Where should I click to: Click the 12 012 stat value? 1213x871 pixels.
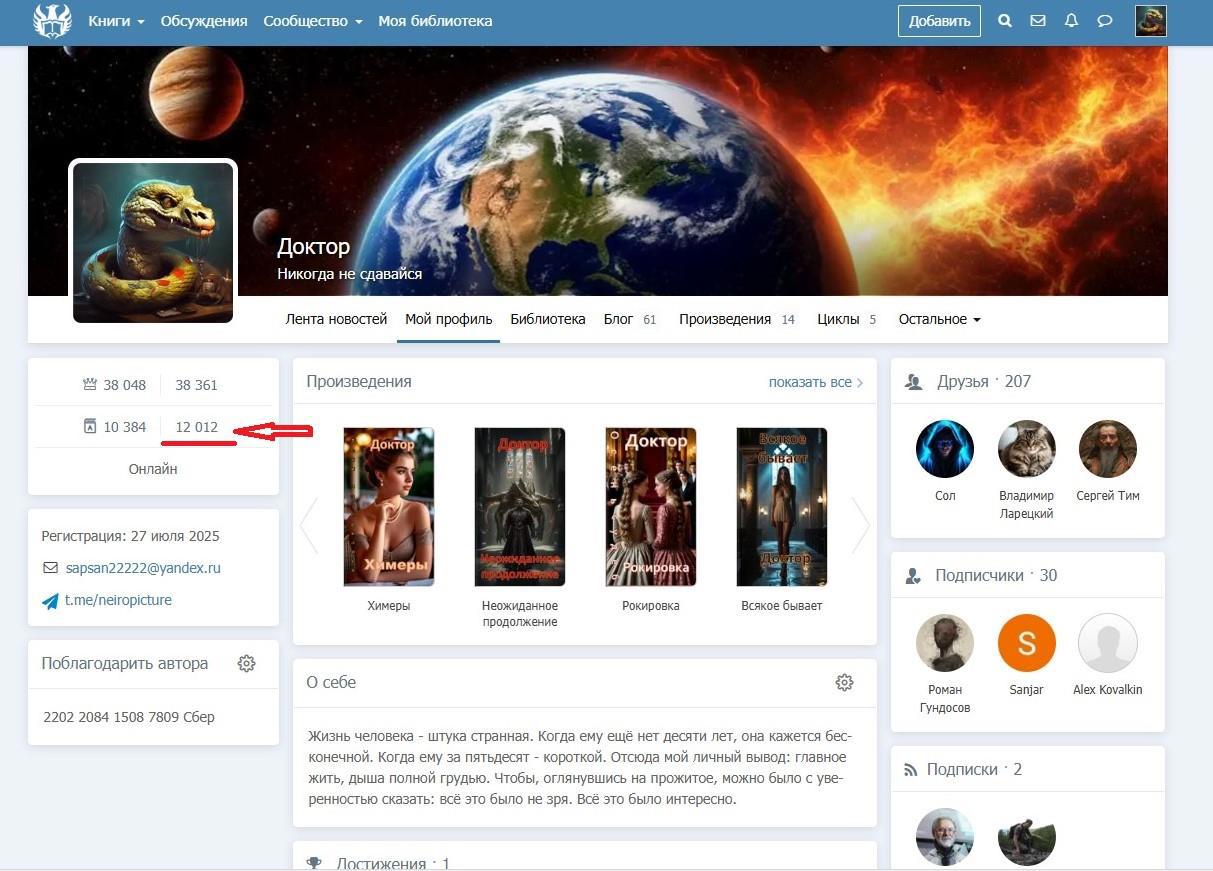click(196, 427)
